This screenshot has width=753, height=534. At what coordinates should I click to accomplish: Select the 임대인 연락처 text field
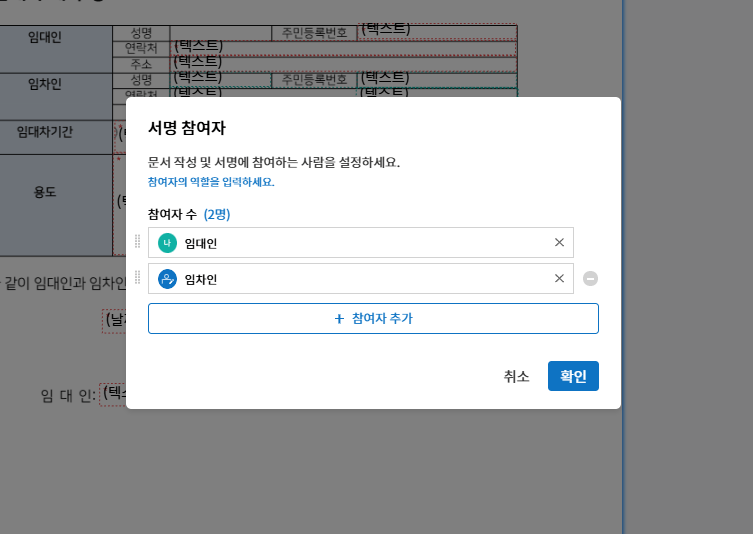pyautogui.click(x=342, y=47)
